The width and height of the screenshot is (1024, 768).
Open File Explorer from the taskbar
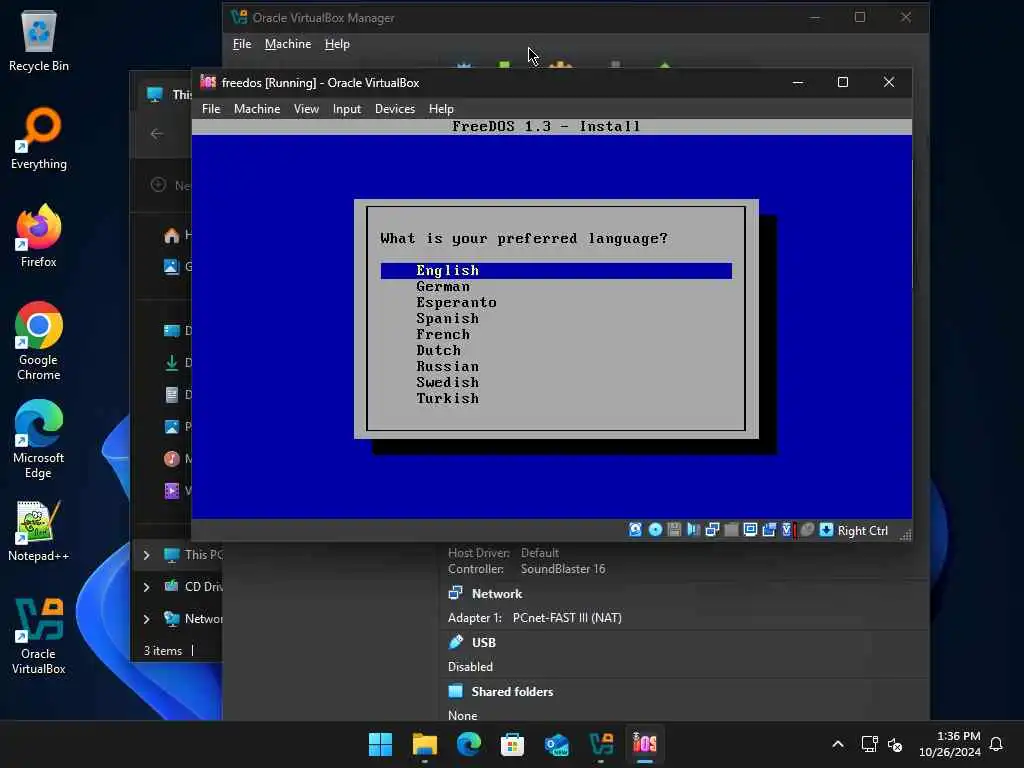click(424, 744)
